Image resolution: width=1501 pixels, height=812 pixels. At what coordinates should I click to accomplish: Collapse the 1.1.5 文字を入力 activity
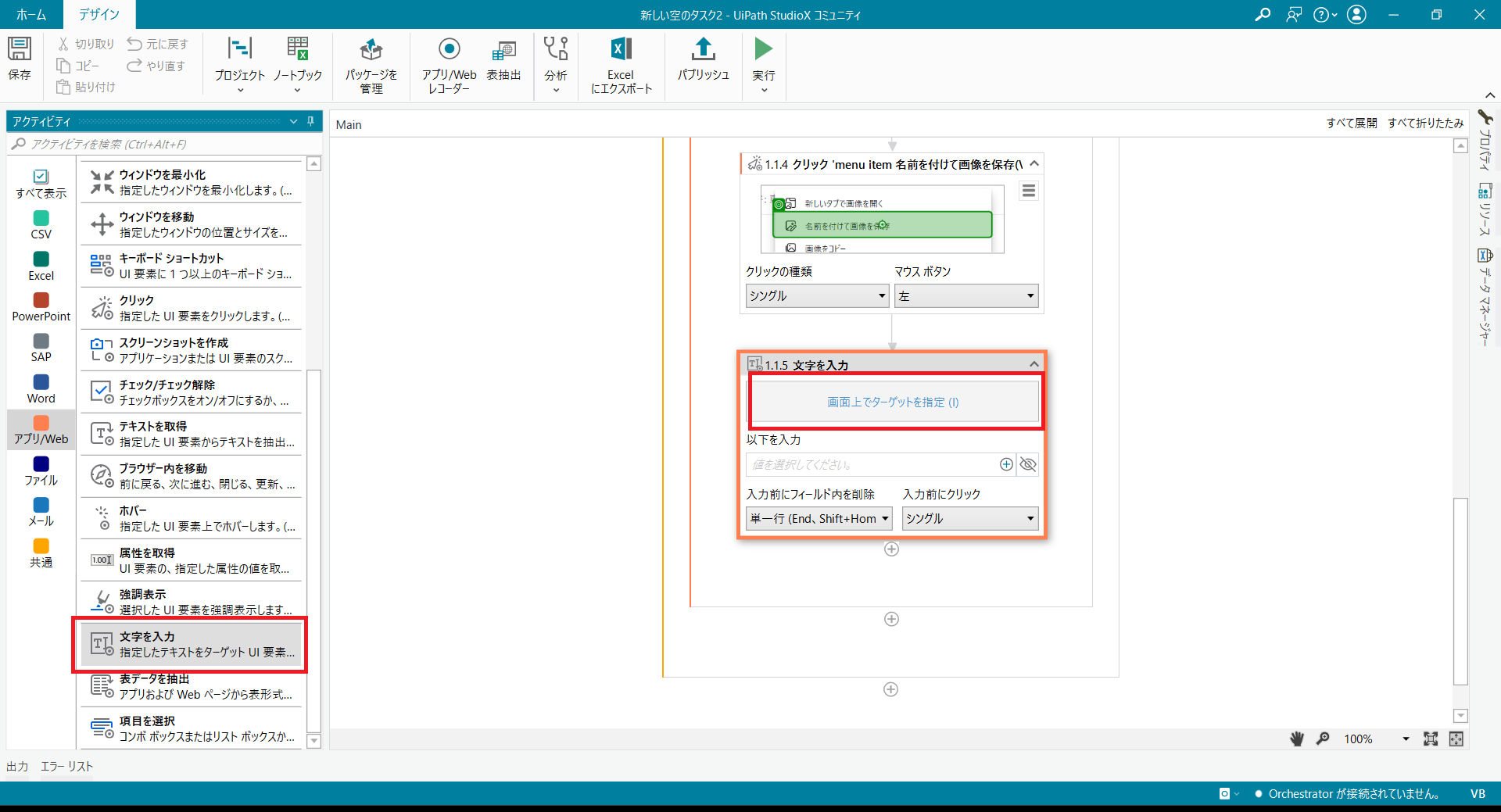pos(1034,364)
